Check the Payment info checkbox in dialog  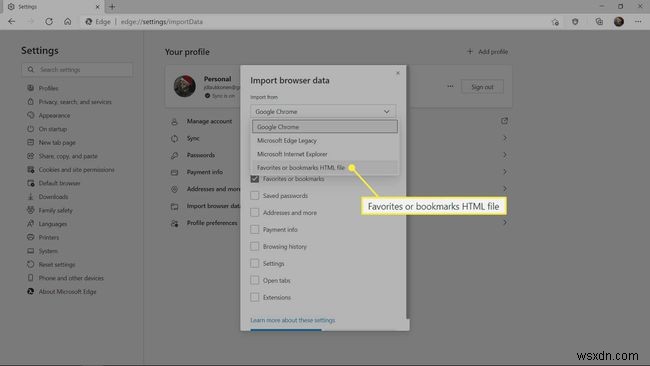(255, 230)
